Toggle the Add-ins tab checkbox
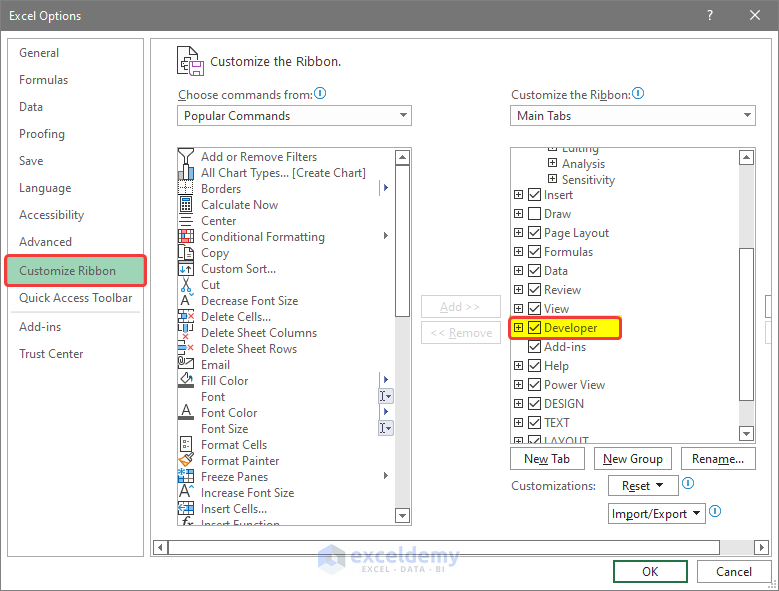Screen dimensions: 779x591 (535, 347)
